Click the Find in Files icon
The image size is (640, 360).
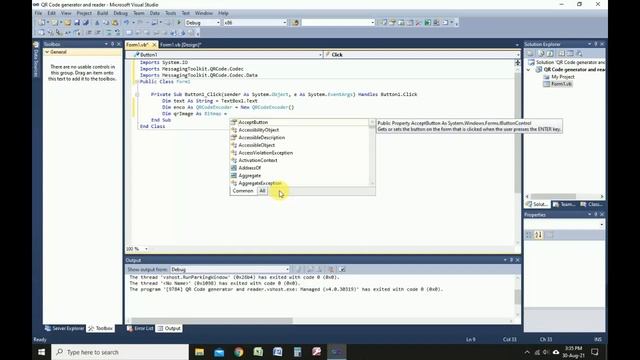[x=296, y=22]
